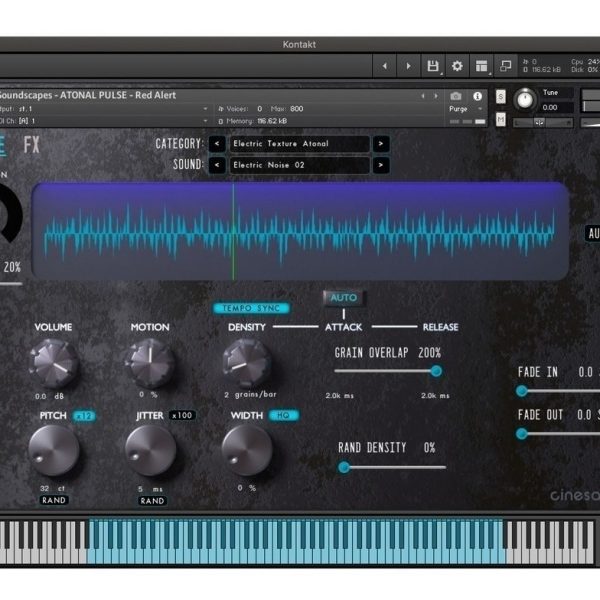The width and height of the screenshot is (600, 600).
Task: Click the 0.0 dB volume value
Action: point(49,396)
